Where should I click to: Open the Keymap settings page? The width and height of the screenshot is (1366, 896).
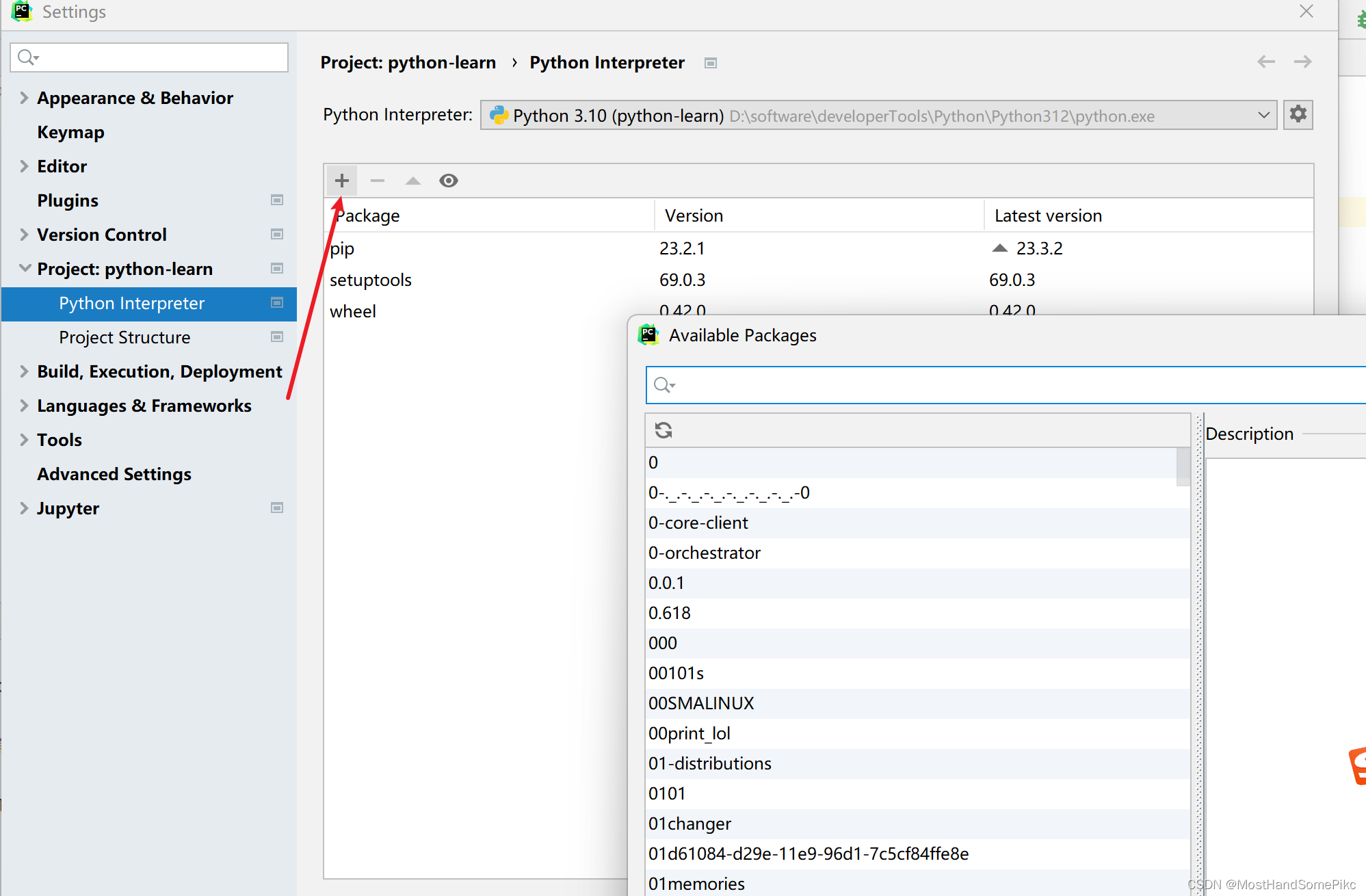point(70,132)
